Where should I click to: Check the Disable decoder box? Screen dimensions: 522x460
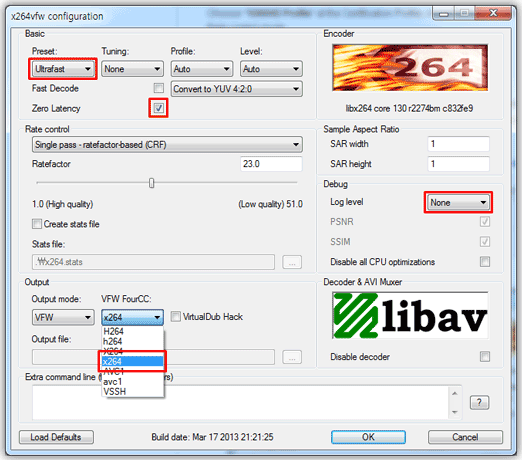click(485, 357)
